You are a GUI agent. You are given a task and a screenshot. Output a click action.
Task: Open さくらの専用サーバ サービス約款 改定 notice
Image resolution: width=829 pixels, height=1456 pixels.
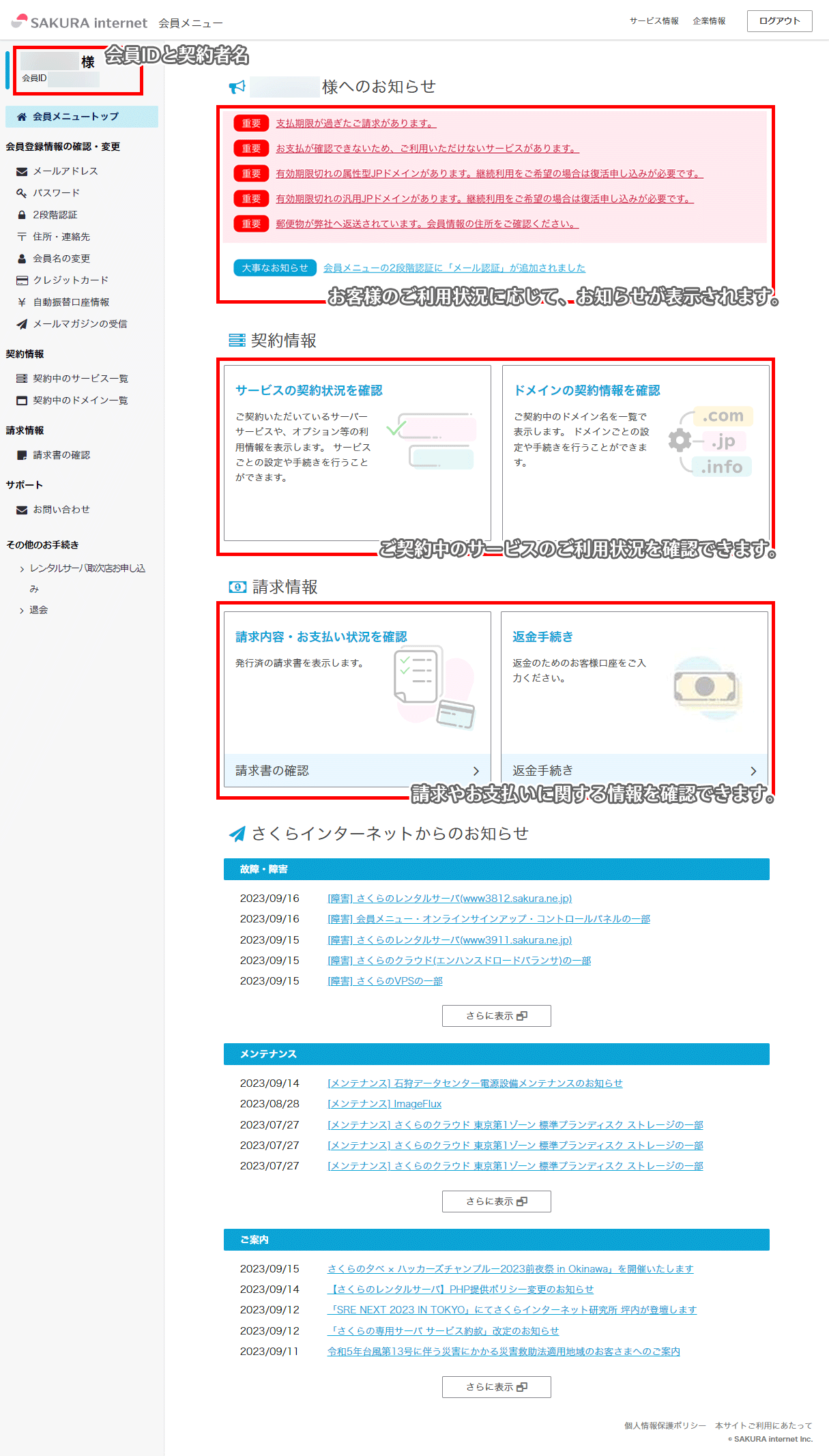click(443, 1331)
